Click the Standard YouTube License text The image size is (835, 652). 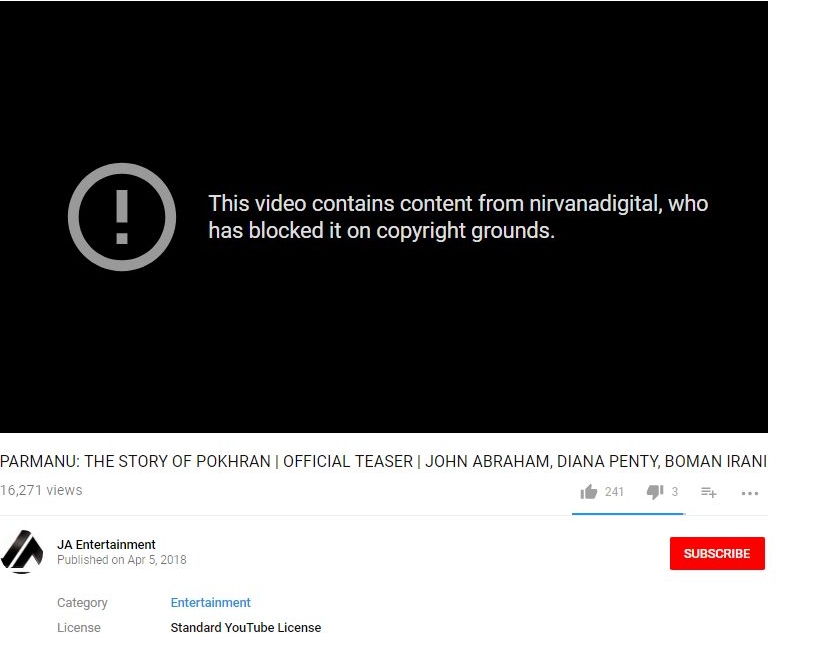click(x=245, y=627)
